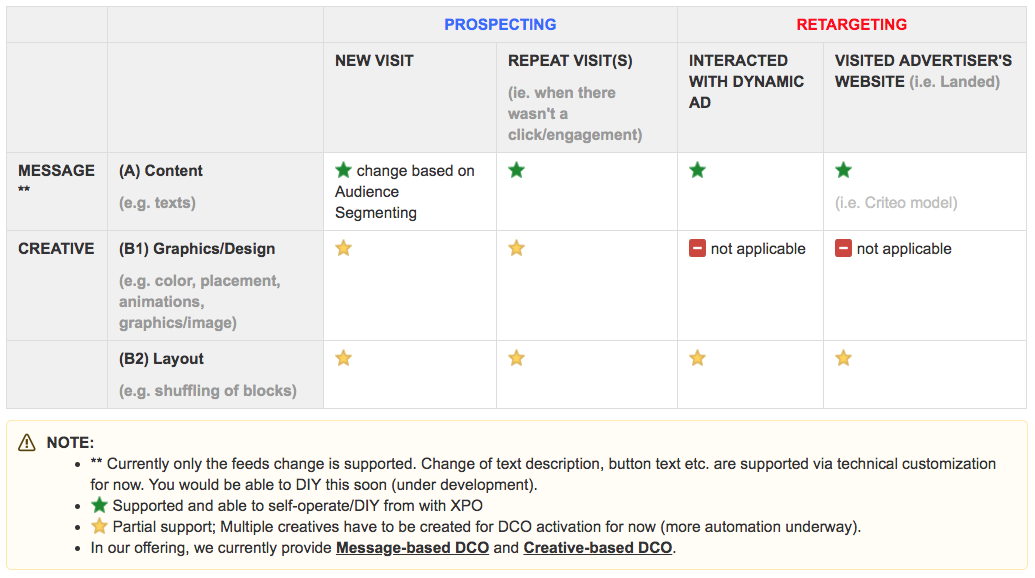Click yellow star in Graphics/Design Repeat Visit cell
1035x578 pixels.
[516, 248]
